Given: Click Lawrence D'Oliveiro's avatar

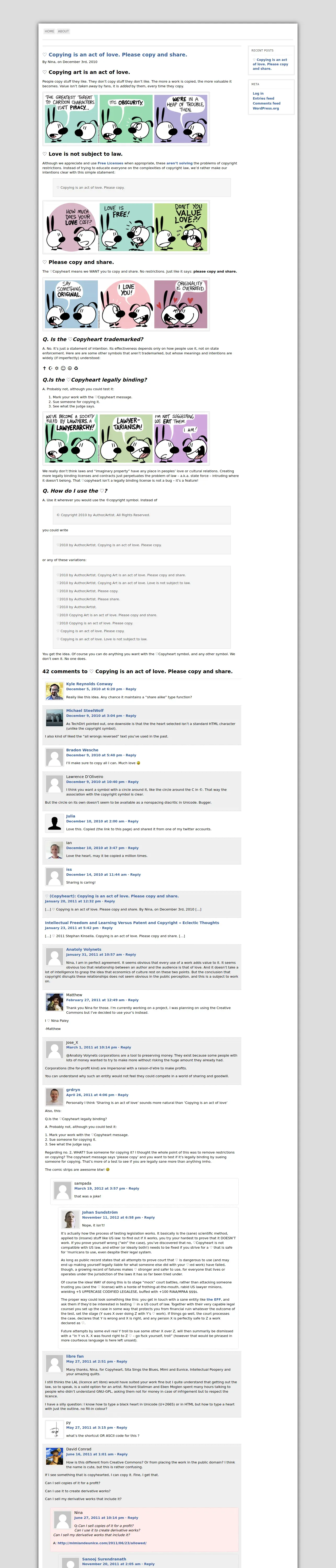Looking at the screenshot, I should (54, 784).
